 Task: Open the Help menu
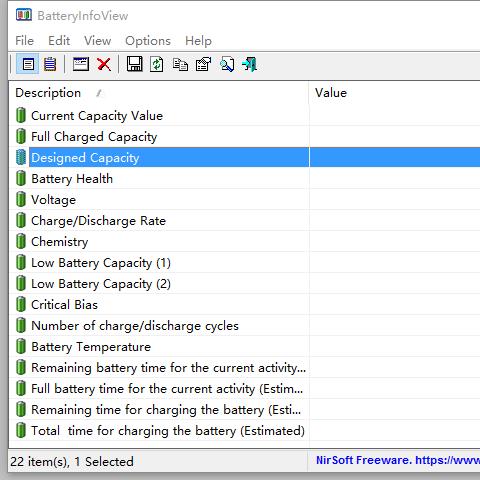(x=198, y=41)
